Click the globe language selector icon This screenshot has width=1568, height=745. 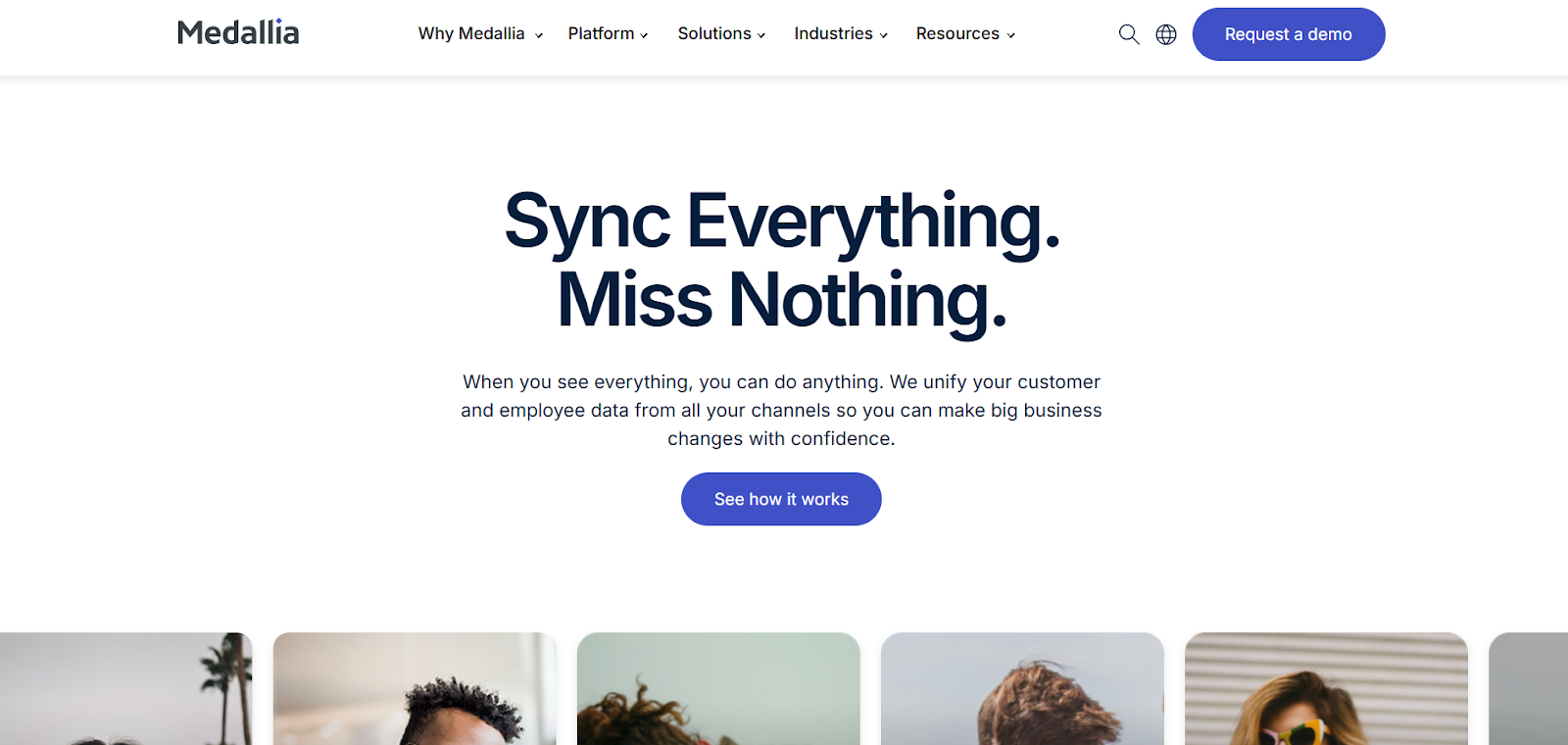point(1166,34)
